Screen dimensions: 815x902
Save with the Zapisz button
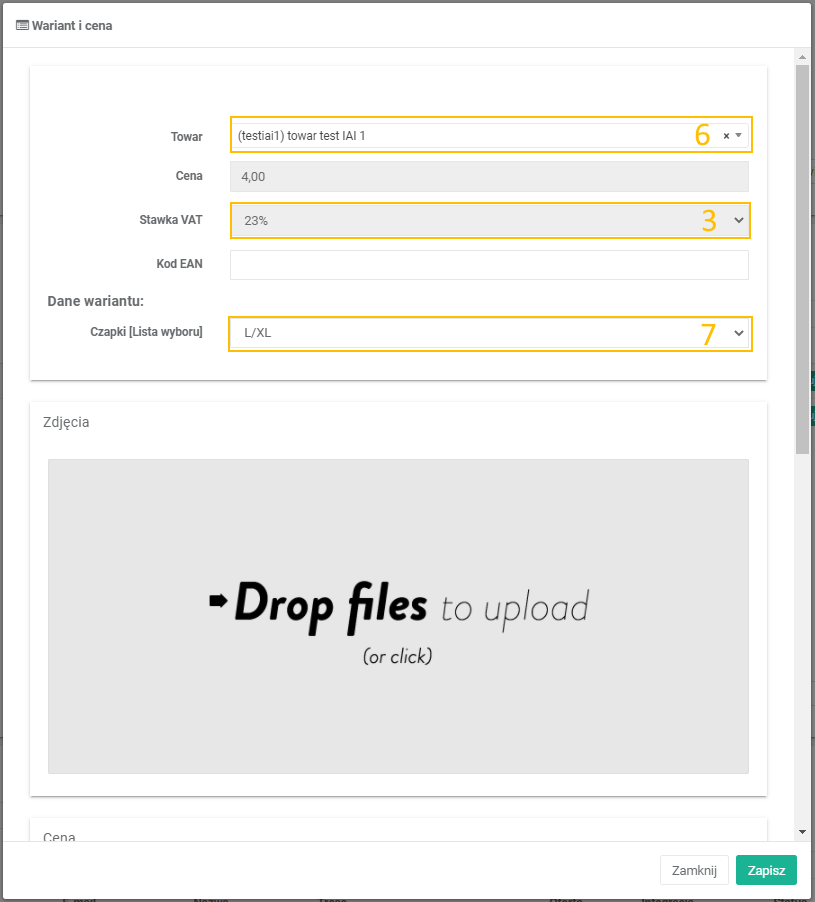(x=766, y=870)
